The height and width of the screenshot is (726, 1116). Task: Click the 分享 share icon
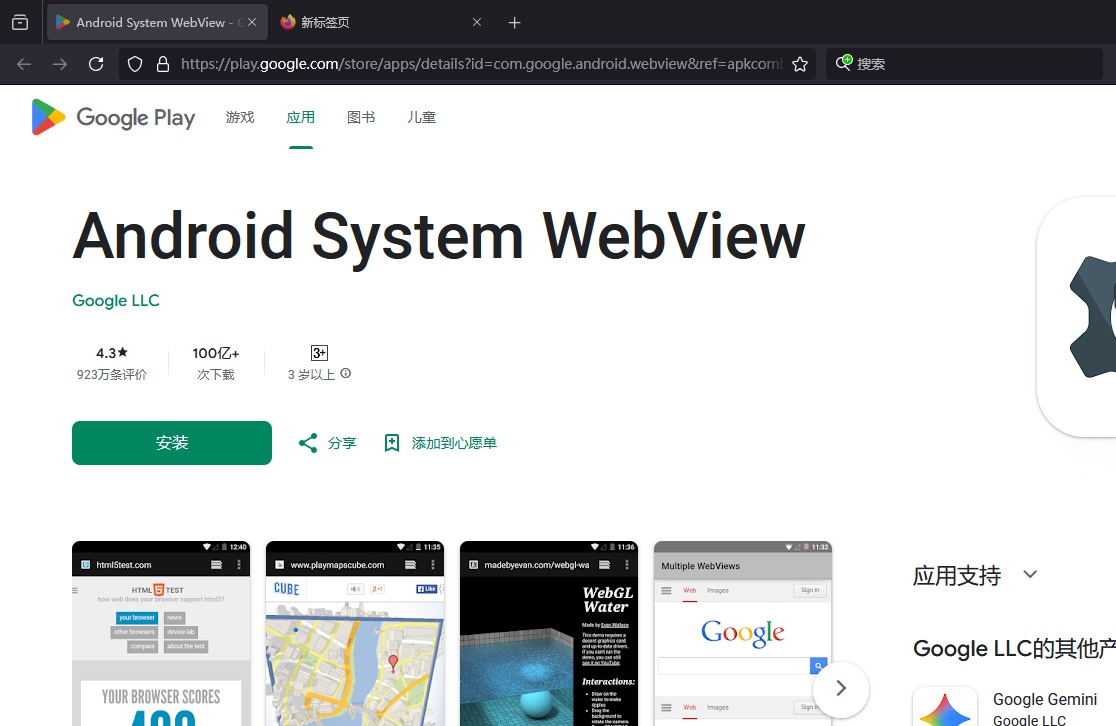point(307,443)
